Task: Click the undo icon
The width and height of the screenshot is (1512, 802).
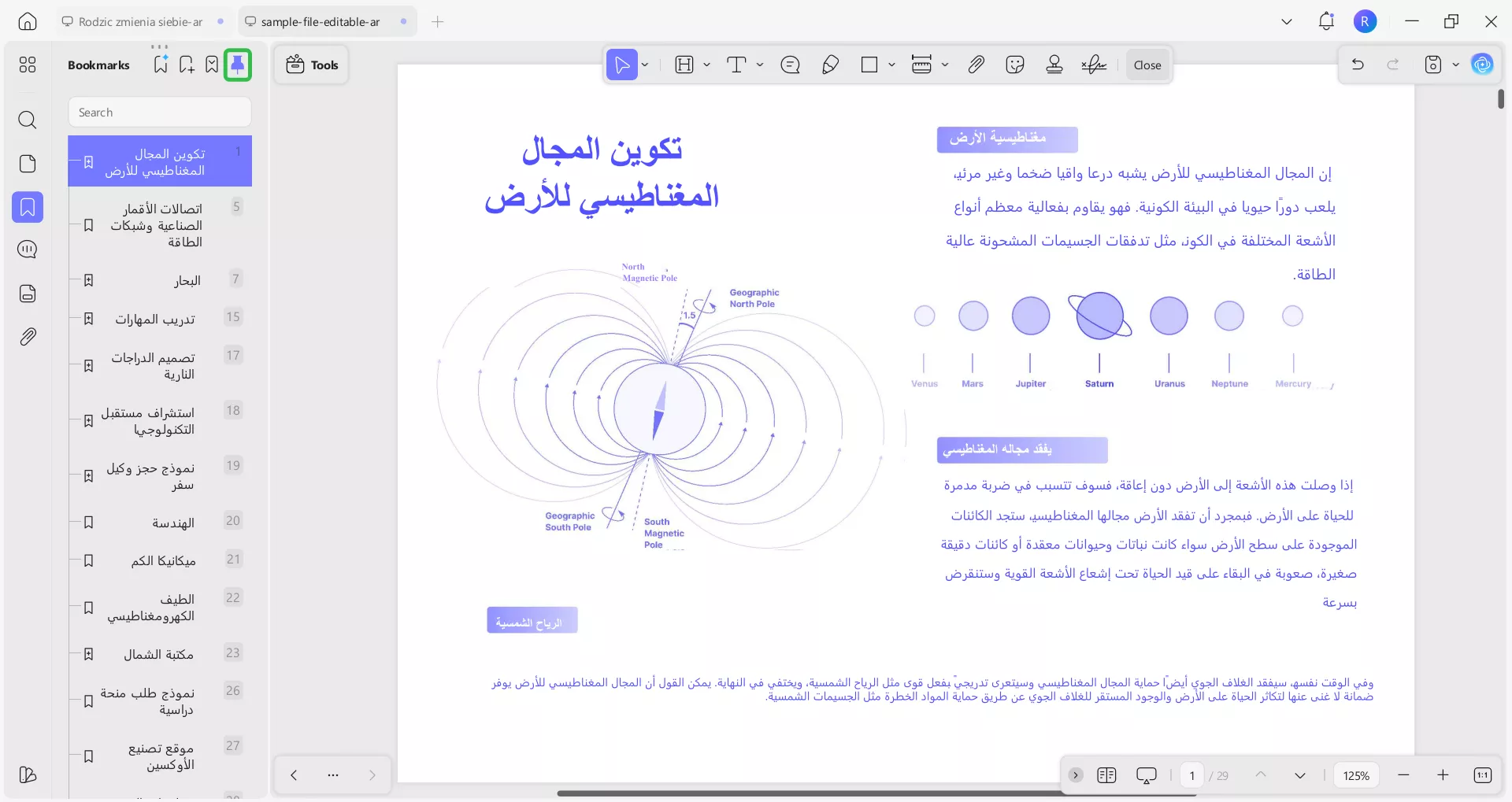Action: pos(1358,65)
